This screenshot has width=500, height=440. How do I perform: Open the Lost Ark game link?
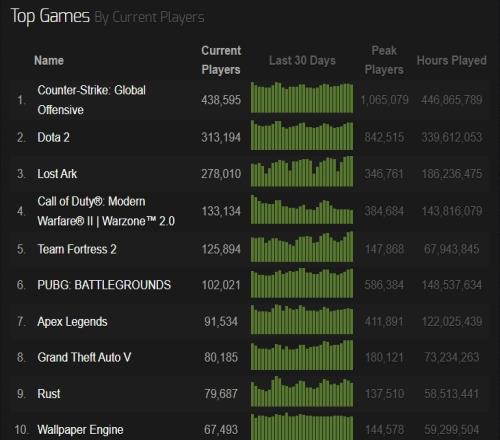[x=57, y=174]
